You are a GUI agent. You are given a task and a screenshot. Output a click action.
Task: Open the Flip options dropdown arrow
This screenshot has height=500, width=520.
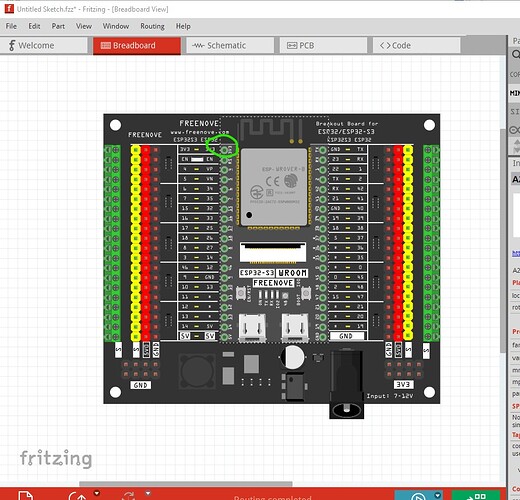click(x=148, y=493)
